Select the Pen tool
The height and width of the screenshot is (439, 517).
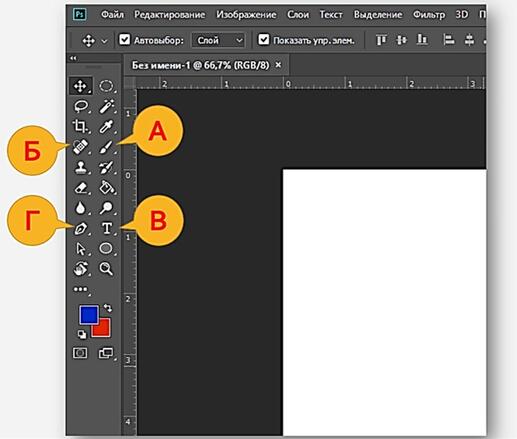[x=81, y=228]
